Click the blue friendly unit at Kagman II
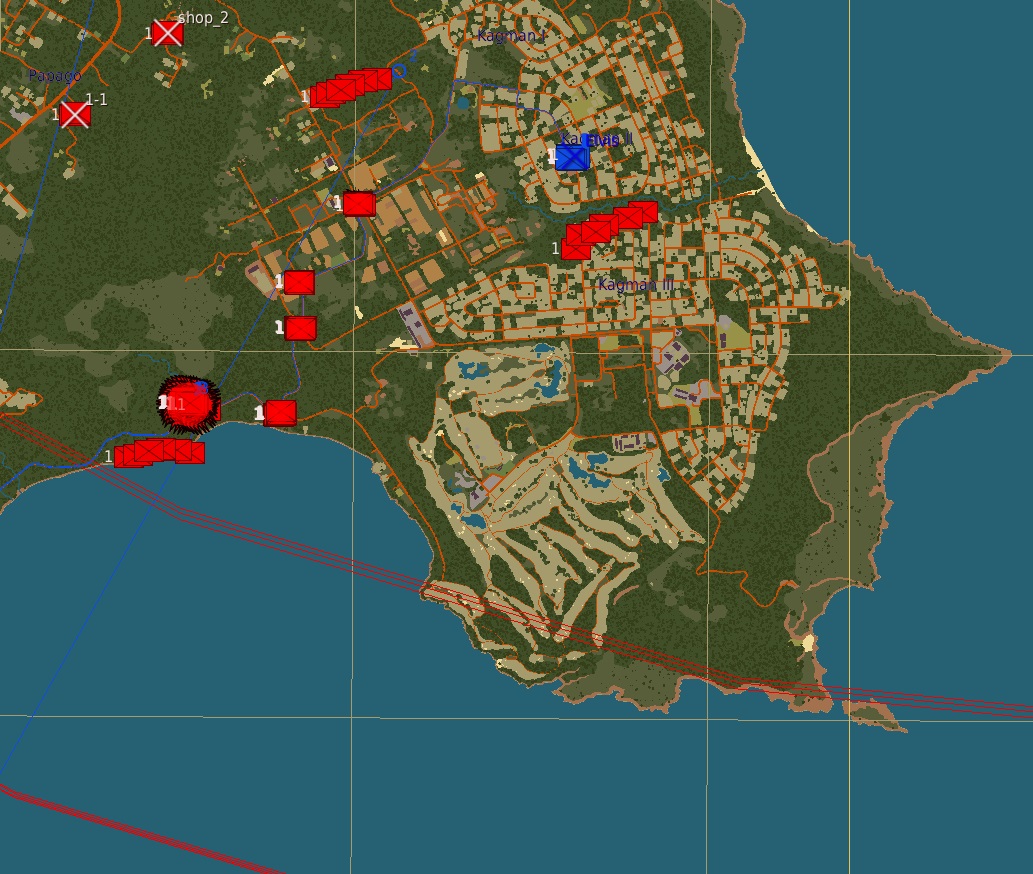Image resolution: width=1033 pixels, height=874 pixels. [572, 157]
